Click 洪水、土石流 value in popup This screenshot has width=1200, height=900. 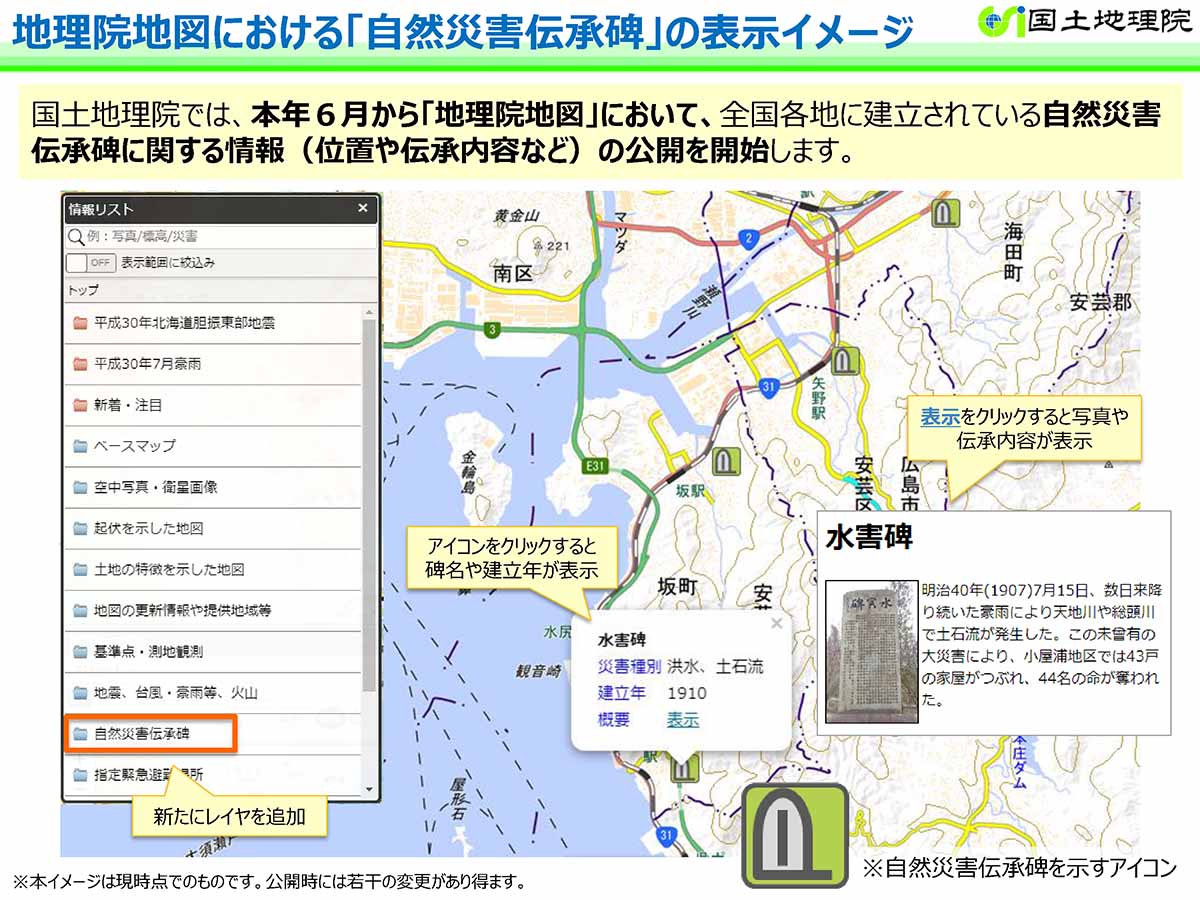coord(715,666)
